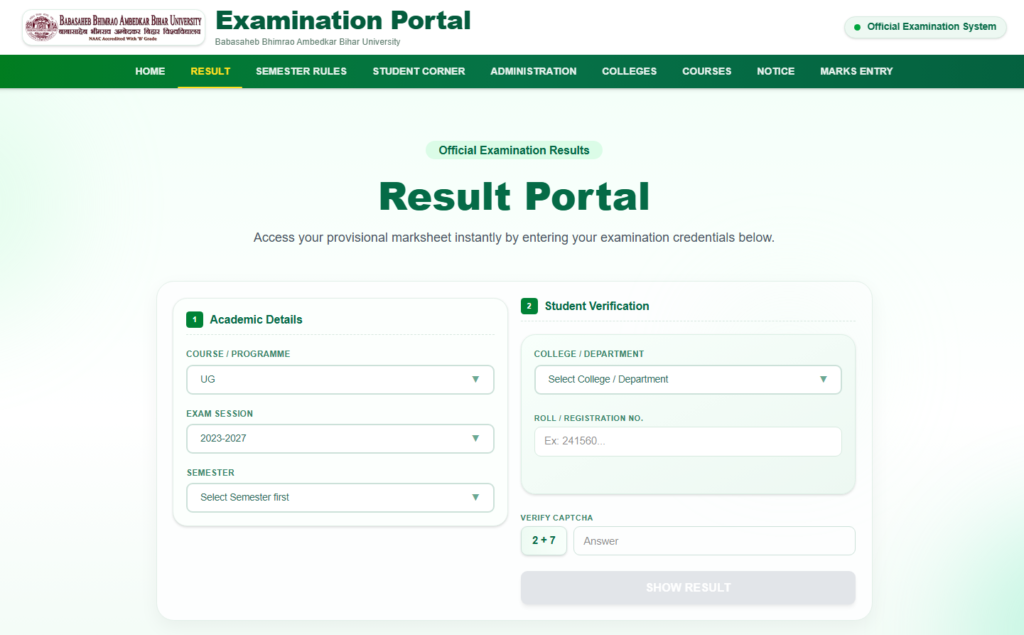Open the Course / Programme dropdown showing UG

[340, 380]
